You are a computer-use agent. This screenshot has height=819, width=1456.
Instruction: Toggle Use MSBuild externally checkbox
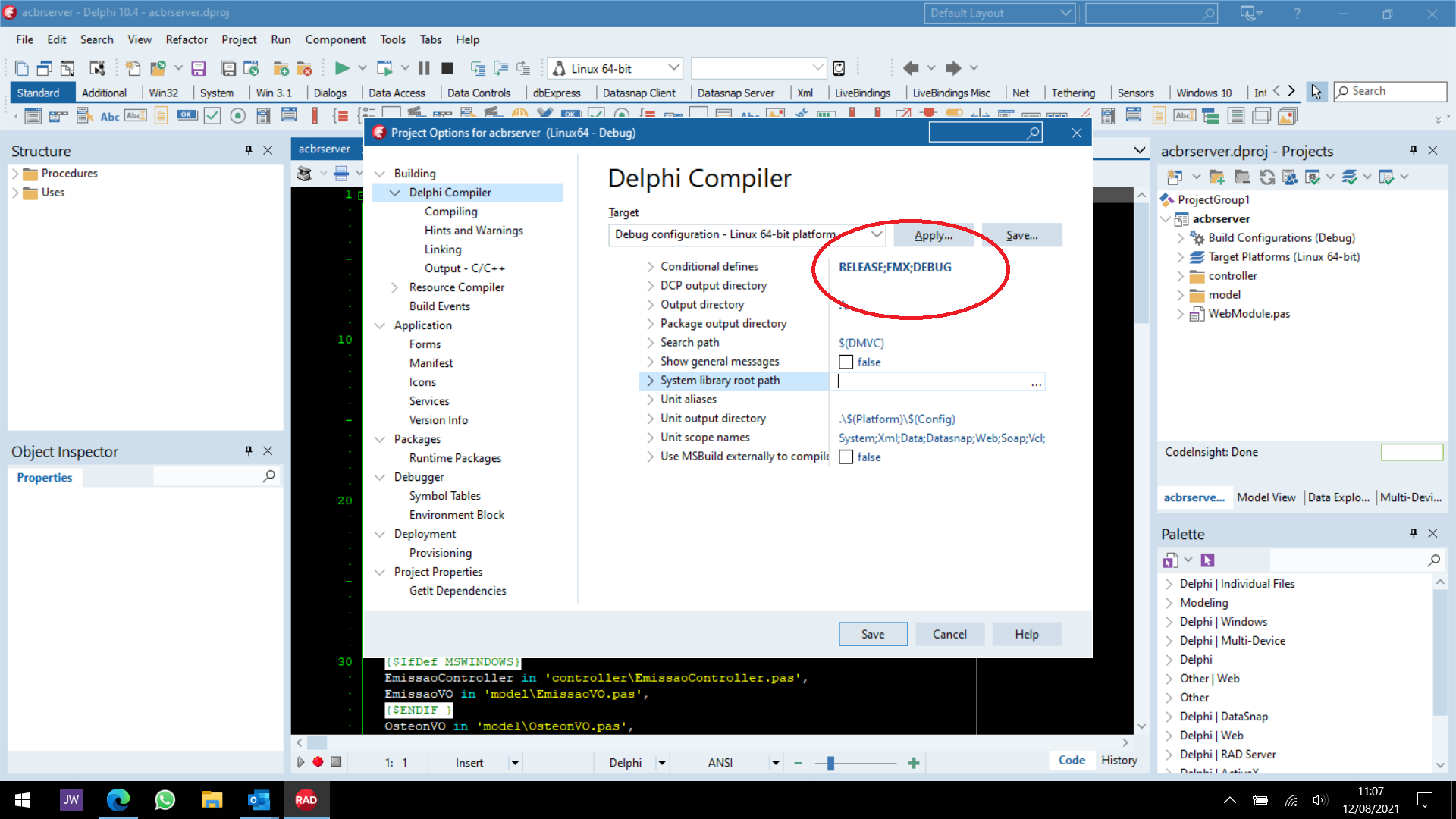tap(846, 457)
